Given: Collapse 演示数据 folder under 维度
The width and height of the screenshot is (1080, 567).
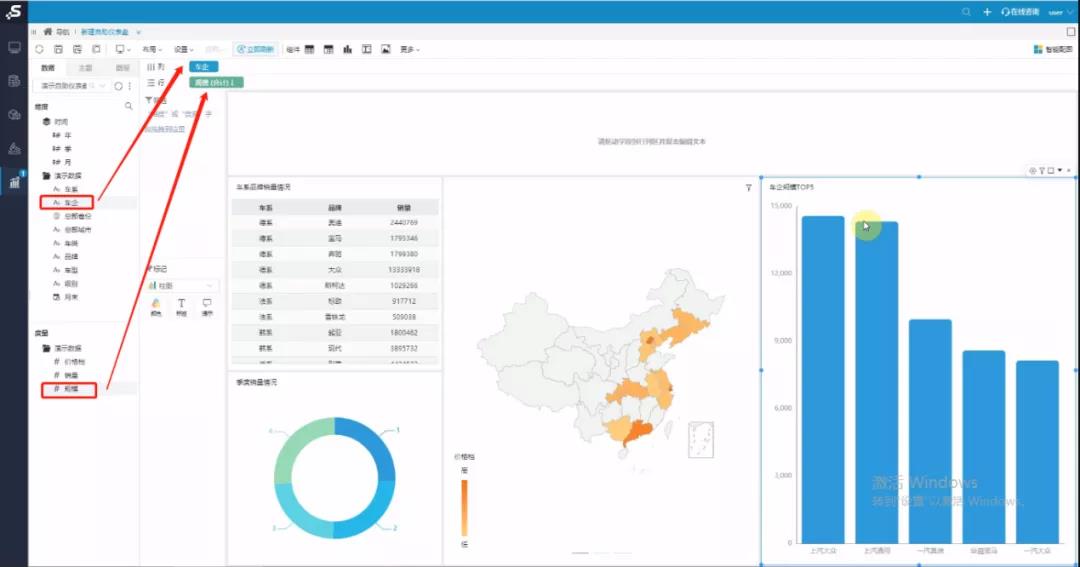Looking at the screenshot, I should (47, 176).
